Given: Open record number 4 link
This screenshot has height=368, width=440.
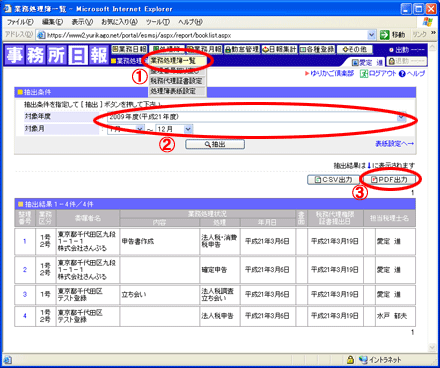Looking at the screenshot, I should tap(25, 316).
